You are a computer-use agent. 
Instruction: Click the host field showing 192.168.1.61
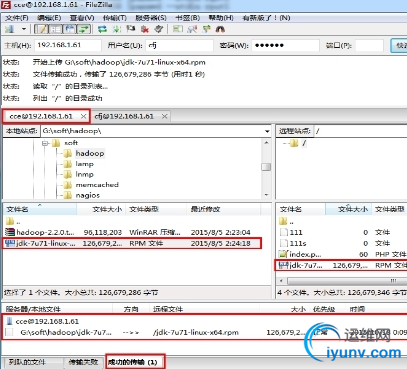coord(68,45)
